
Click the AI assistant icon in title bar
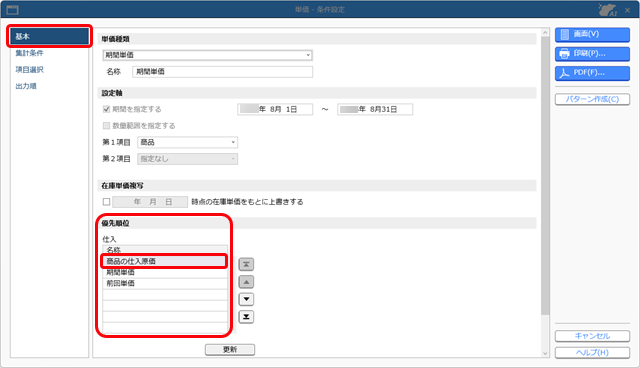click(607, 9)
